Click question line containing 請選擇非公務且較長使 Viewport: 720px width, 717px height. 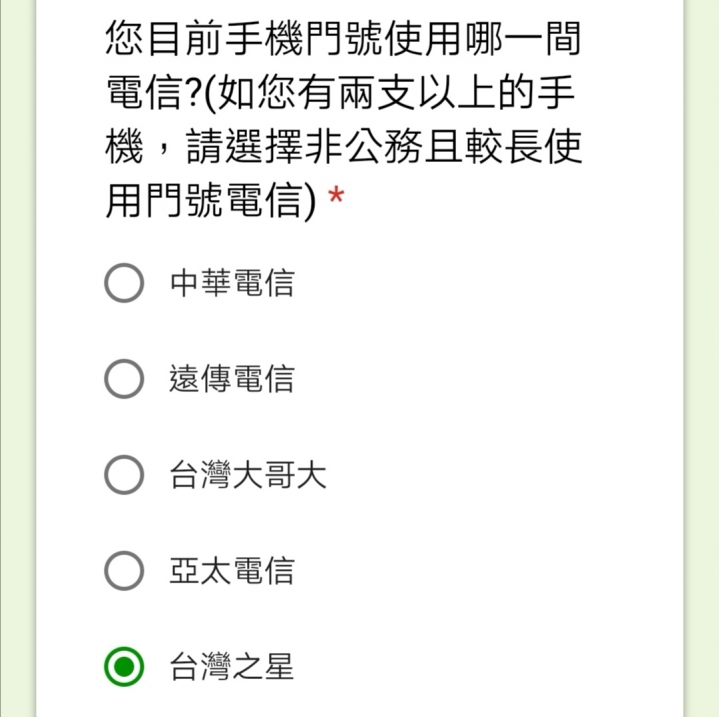click(x=343, y=147)
